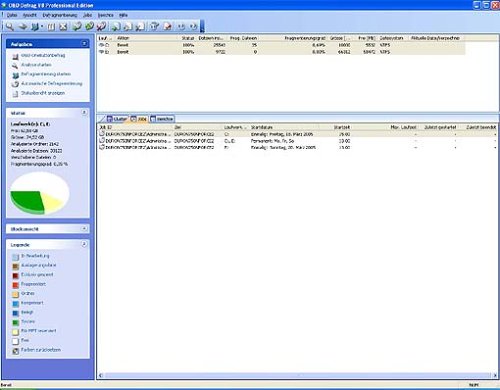Screen dimensions: 500x390
Task: Click the Komprimiert light blue swatch
Action: (x=15, y=304)
